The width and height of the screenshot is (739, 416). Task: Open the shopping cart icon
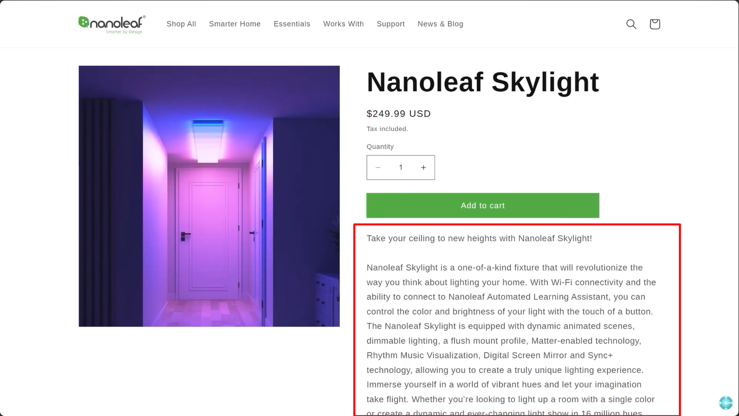point(655,24)
